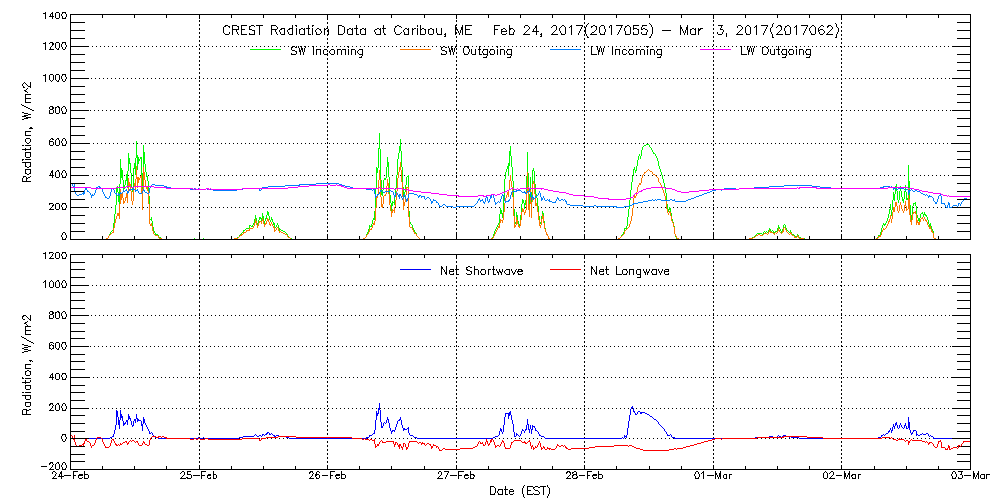
Task: Click blue line swatch beside Net Shortwave
Action: point(416,270)
